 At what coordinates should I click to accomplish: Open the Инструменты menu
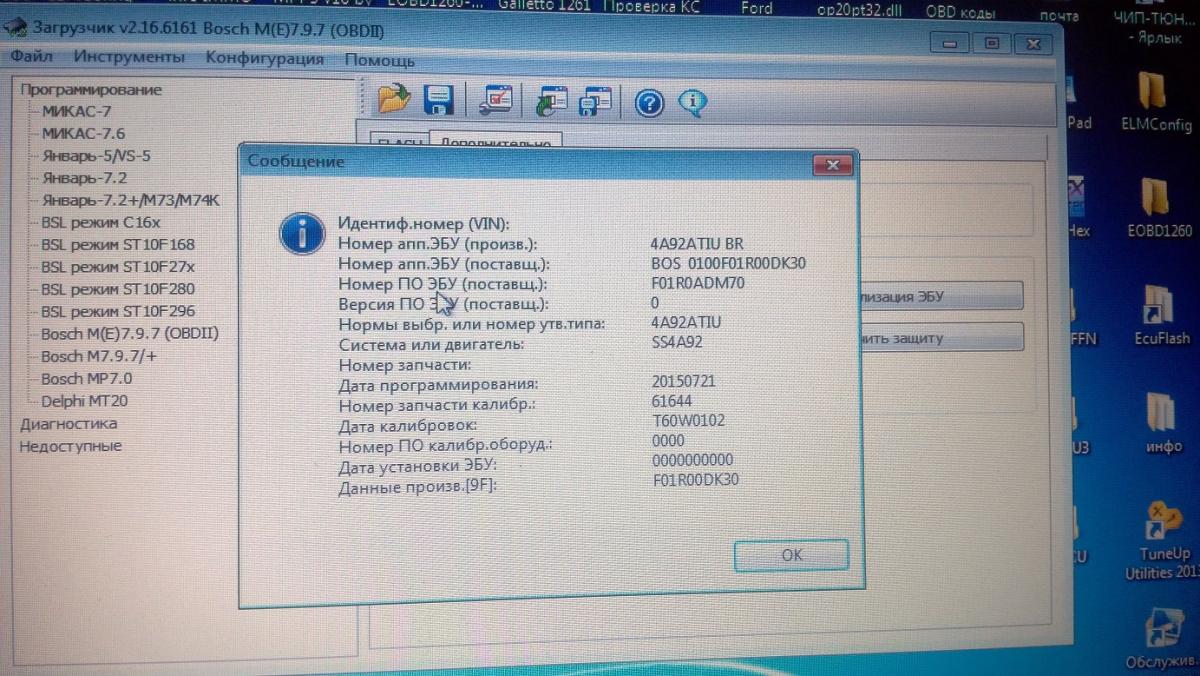129,57
